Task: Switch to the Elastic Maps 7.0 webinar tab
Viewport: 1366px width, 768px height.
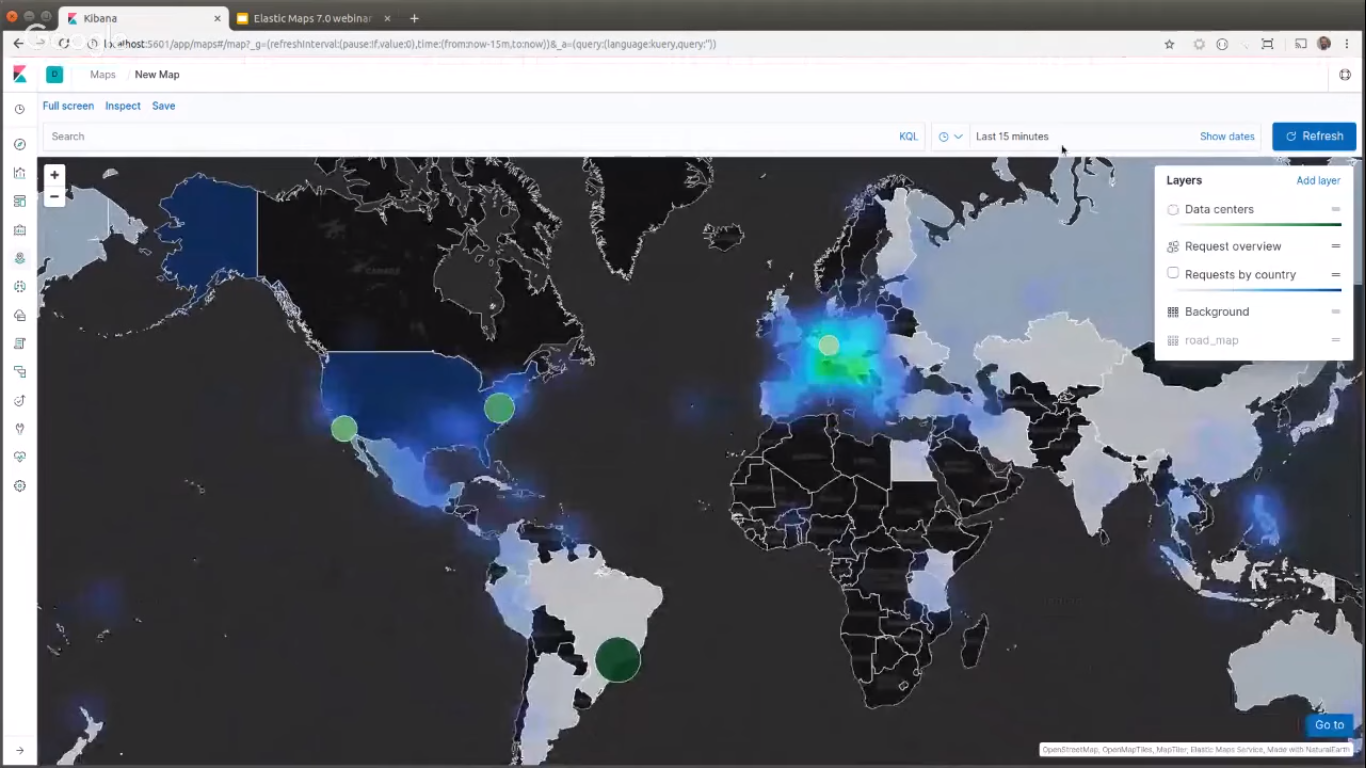Action: pos(310,18)
